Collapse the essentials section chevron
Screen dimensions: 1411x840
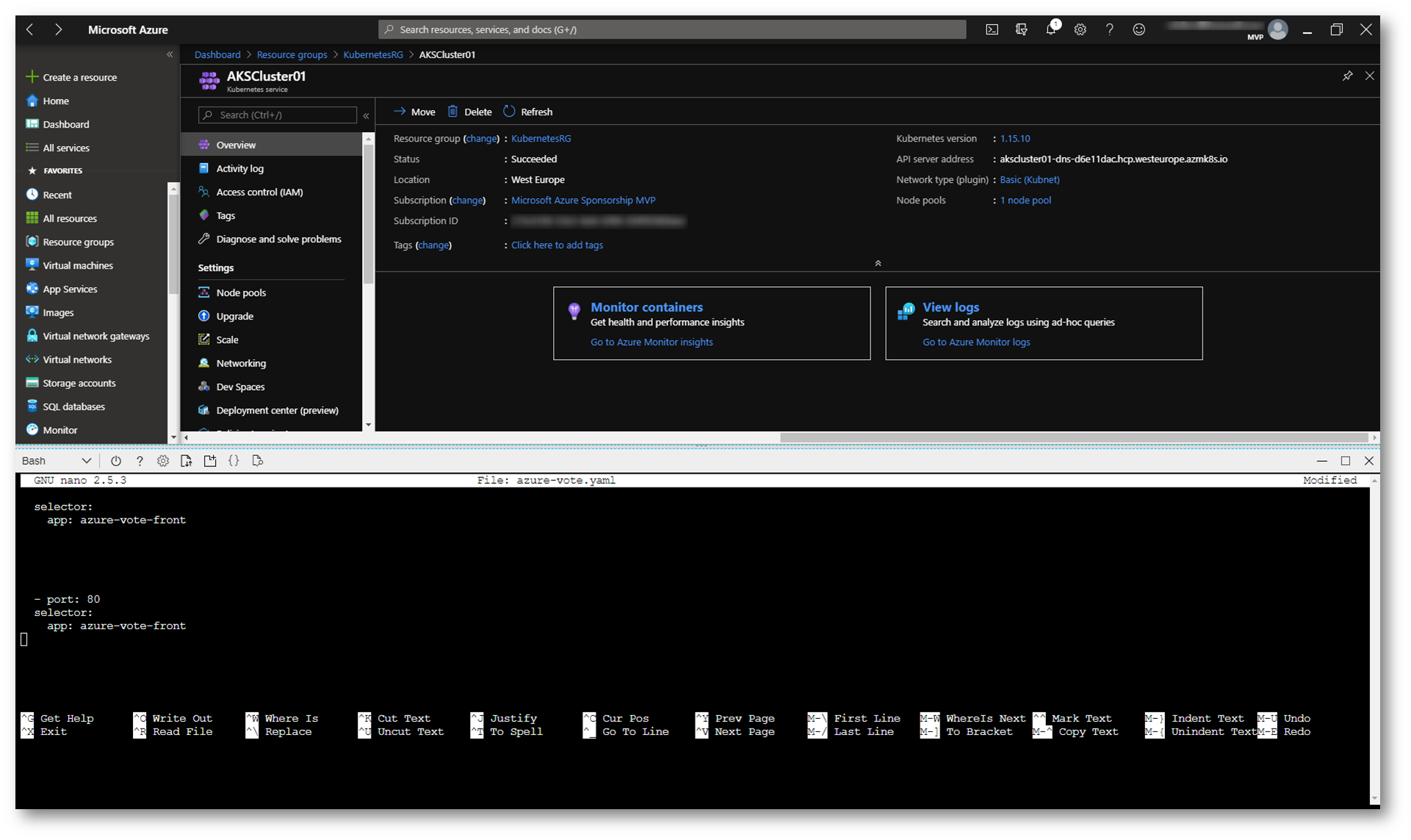click(x=878, y=263)
